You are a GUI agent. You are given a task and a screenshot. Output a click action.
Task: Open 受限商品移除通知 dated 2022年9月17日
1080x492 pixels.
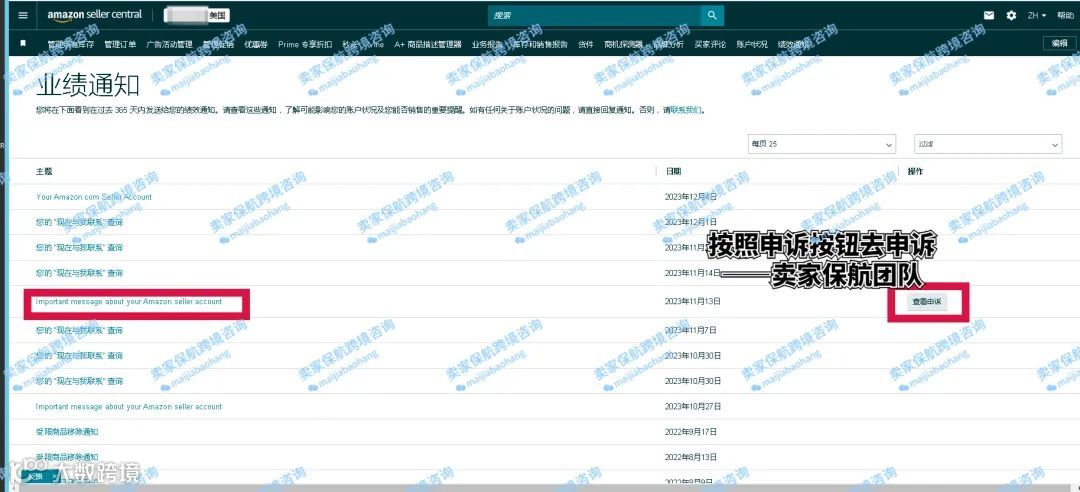point(67,432)
